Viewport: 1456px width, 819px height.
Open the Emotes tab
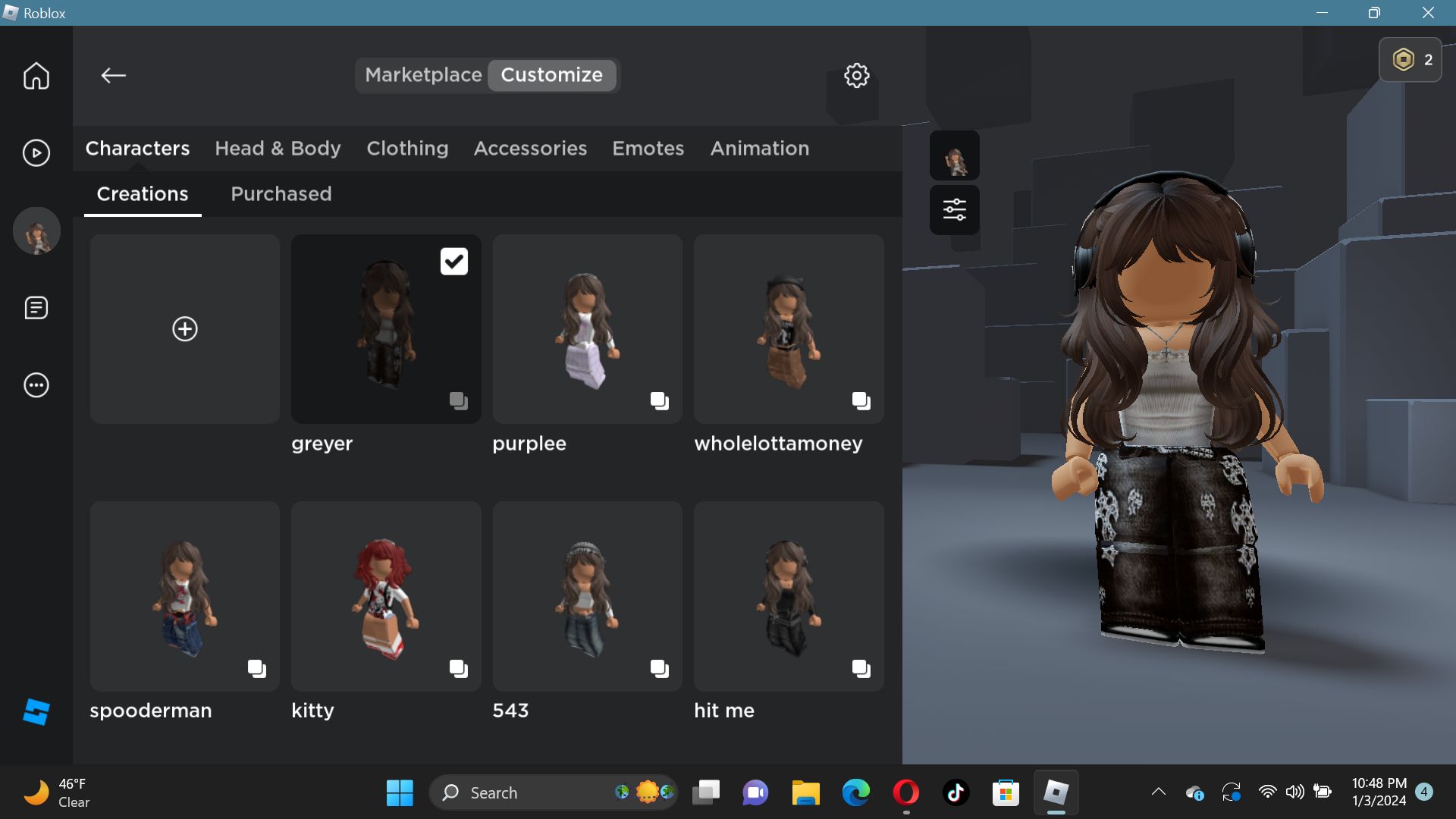[648, 148]
